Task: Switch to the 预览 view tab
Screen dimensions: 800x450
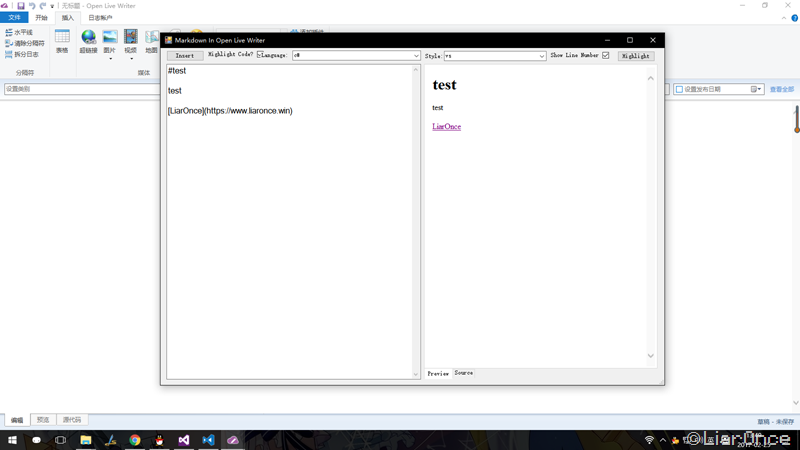Action: click(43, 420)
